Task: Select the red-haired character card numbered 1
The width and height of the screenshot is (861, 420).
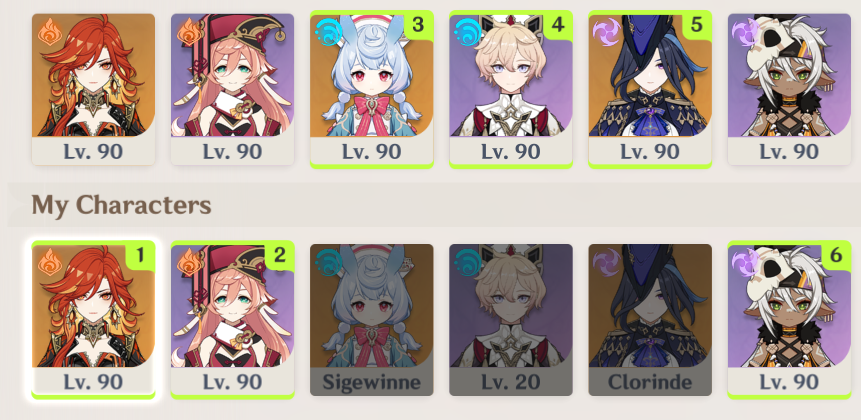Action: 93,320
